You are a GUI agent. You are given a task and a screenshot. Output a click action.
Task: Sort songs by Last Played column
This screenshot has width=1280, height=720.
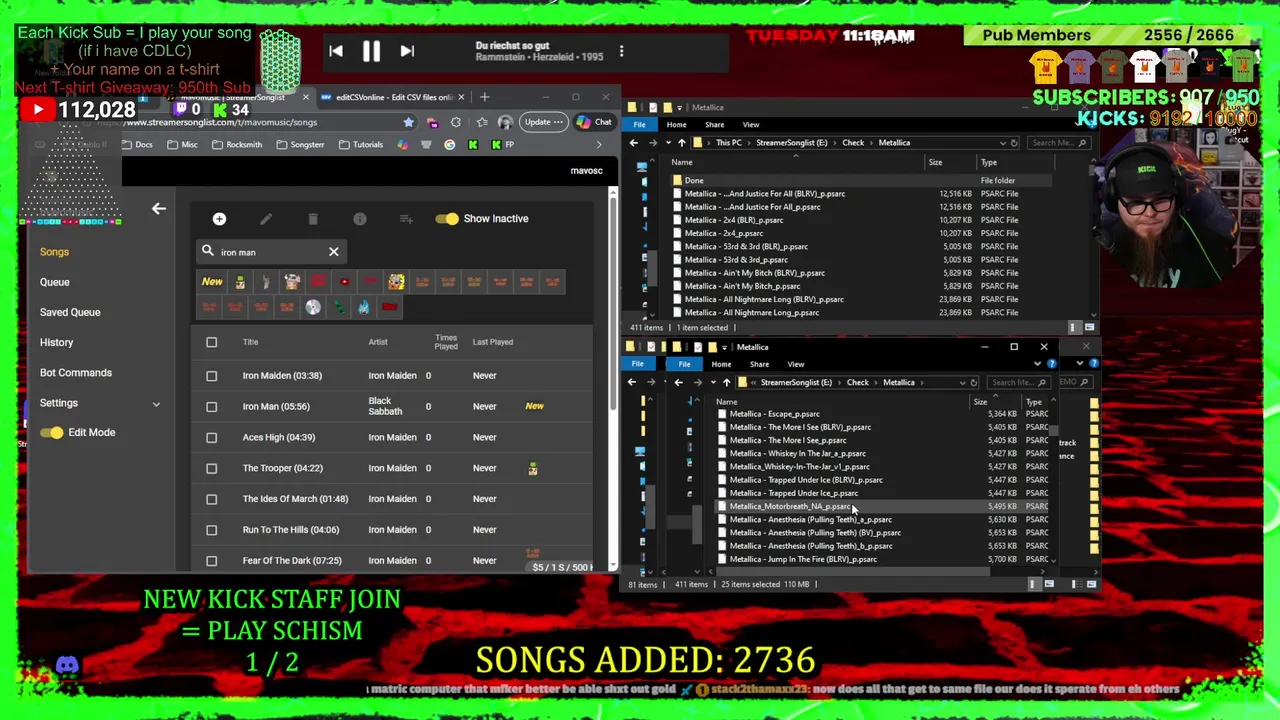point(492,342)
